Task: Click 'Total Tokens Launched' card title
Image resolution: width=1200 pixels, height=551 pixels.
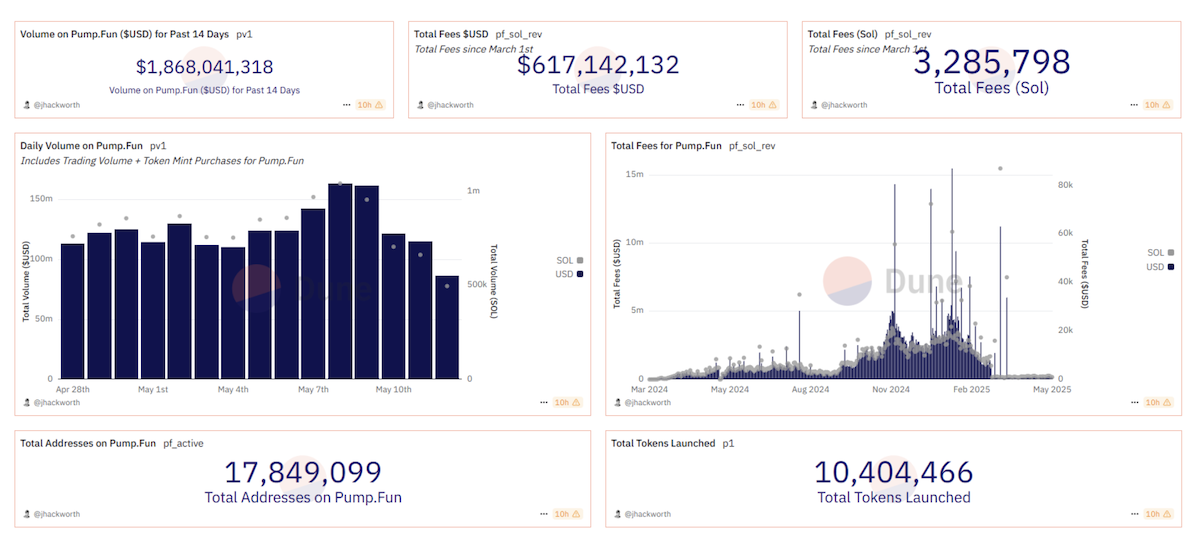Action: [663, 443]
